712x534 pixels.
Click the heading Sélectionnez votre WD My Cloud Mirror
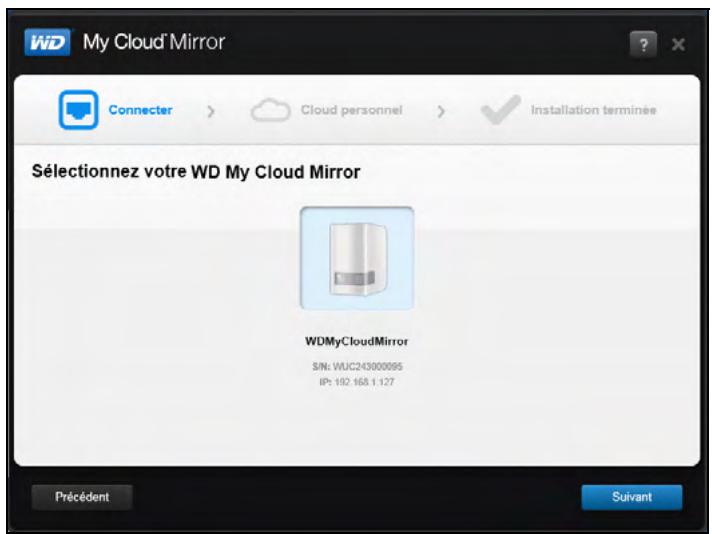pos(196,172)
